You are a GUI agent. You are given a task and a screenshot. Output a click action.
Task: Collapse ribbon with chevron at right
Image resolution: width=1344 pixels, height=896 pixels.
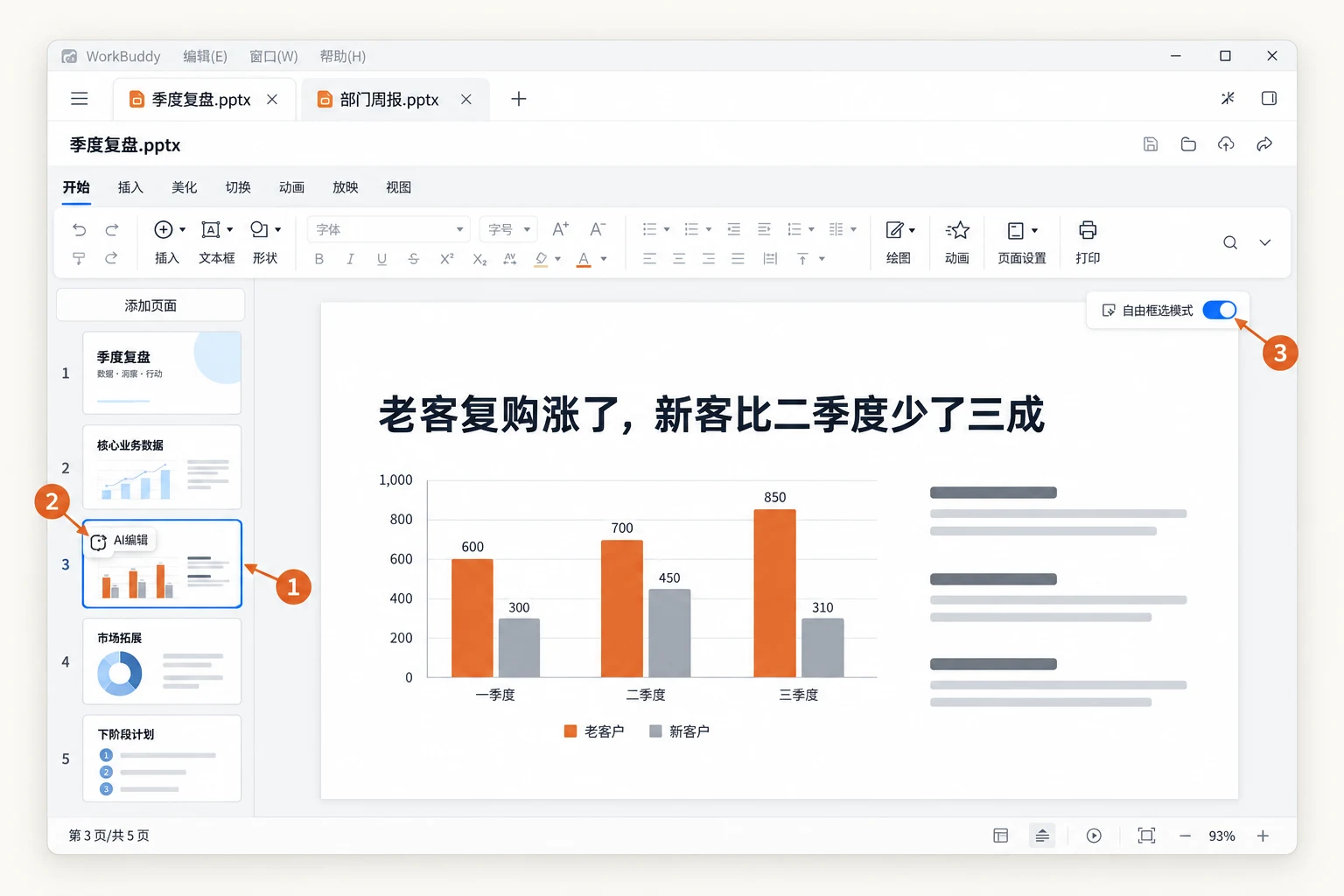click(1265, 242)
